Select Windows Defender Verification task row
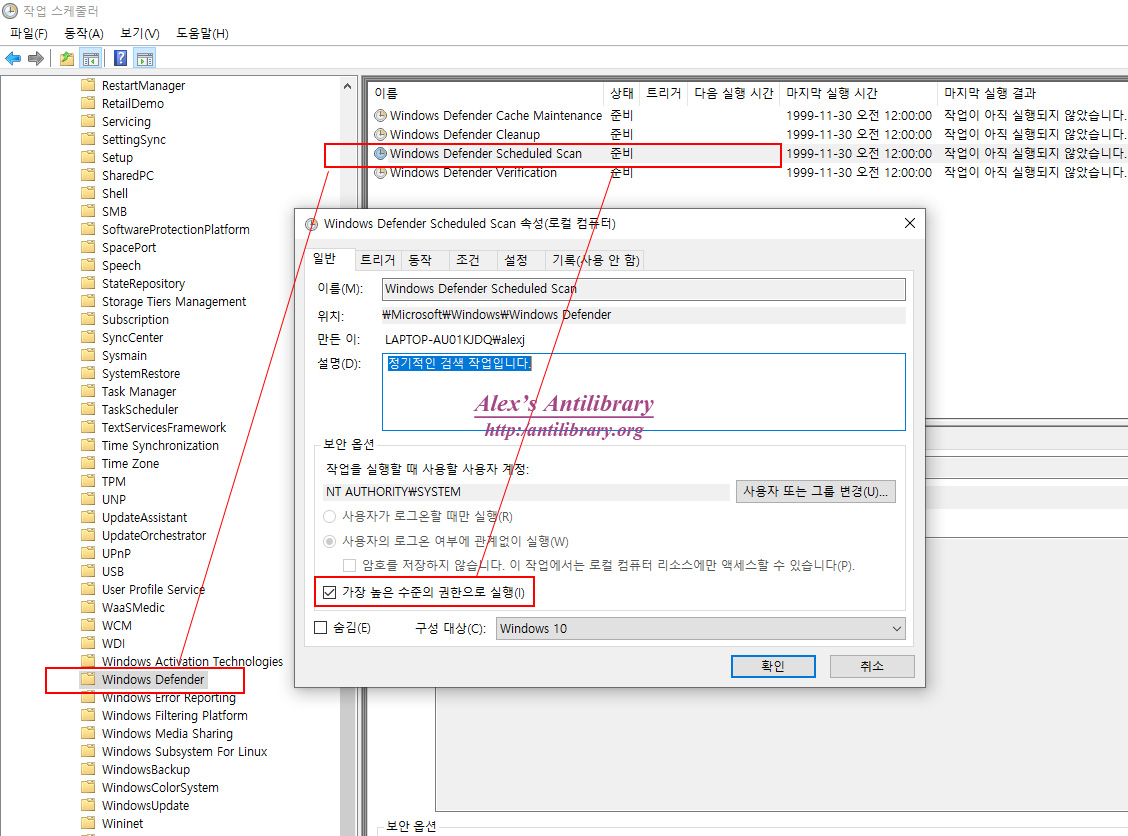Viewport: 1128px width, 836px height. click(x=748, y=173)
